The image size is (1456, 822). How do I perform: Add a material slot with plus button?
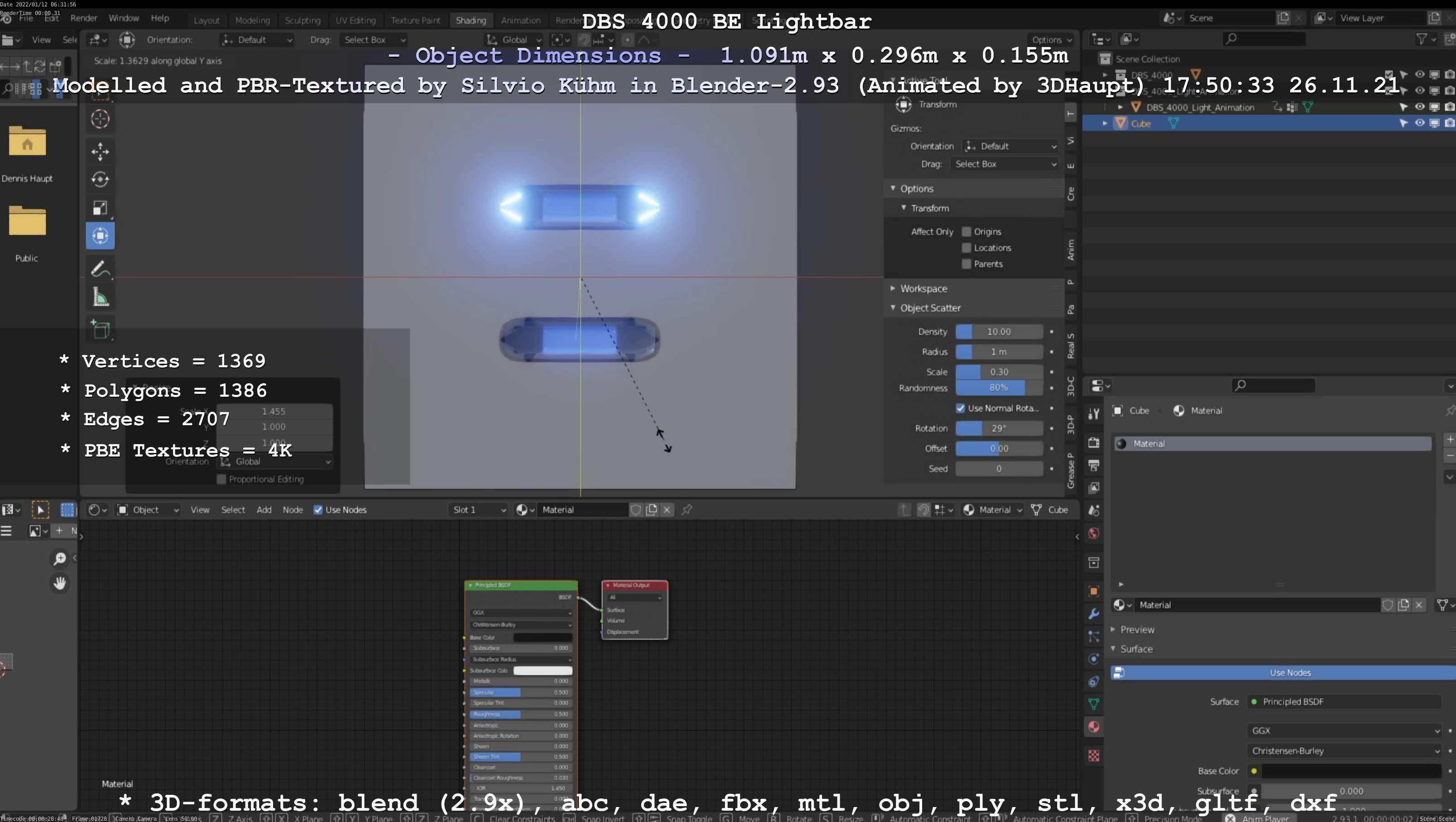[1451, 439]
